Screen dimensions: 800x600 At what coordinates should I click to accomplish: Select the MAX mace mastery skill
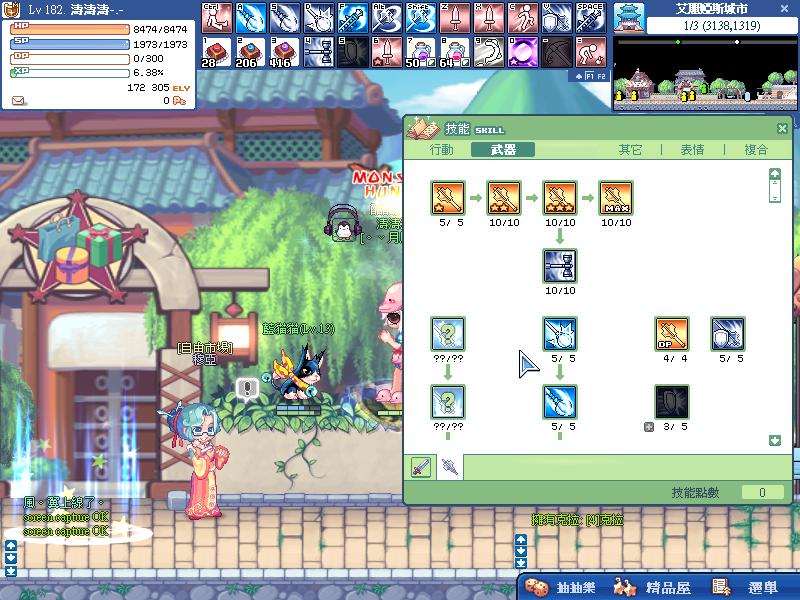pos(616,197)
